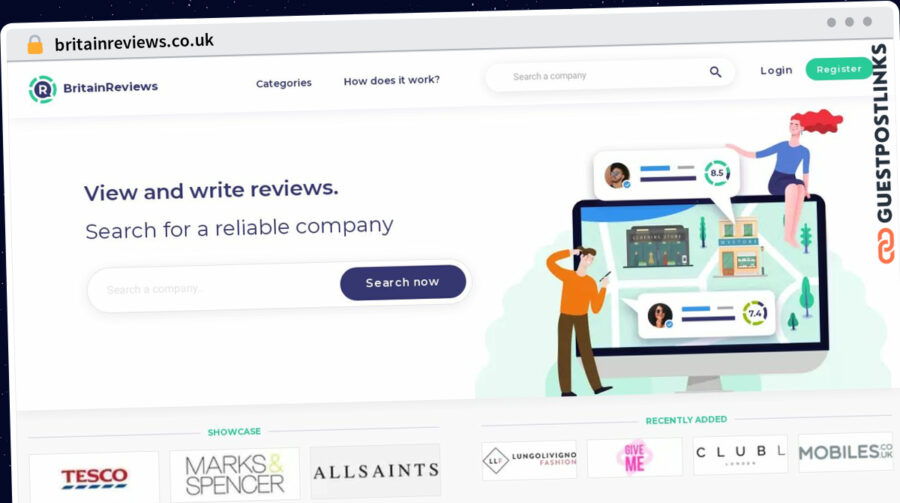Click the SHOWCASE section heading
The image size is (900, 503).
234,431
